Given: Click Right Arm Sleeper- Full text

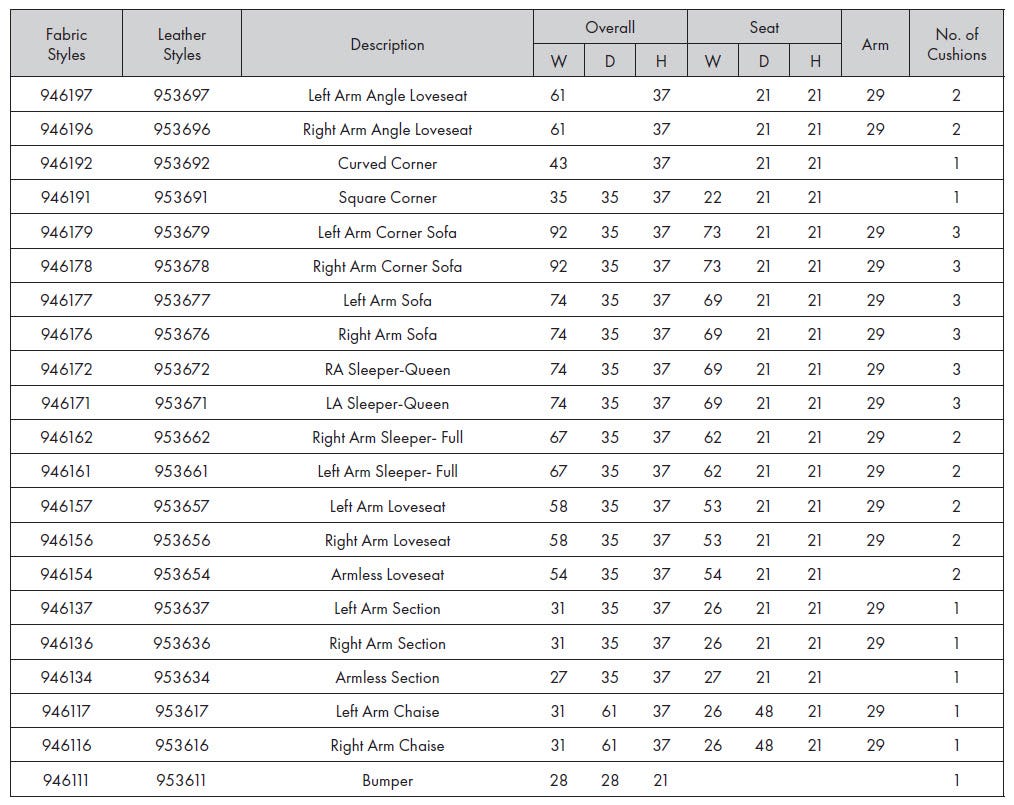Looking at the screenshot, I should coord(387,438).
